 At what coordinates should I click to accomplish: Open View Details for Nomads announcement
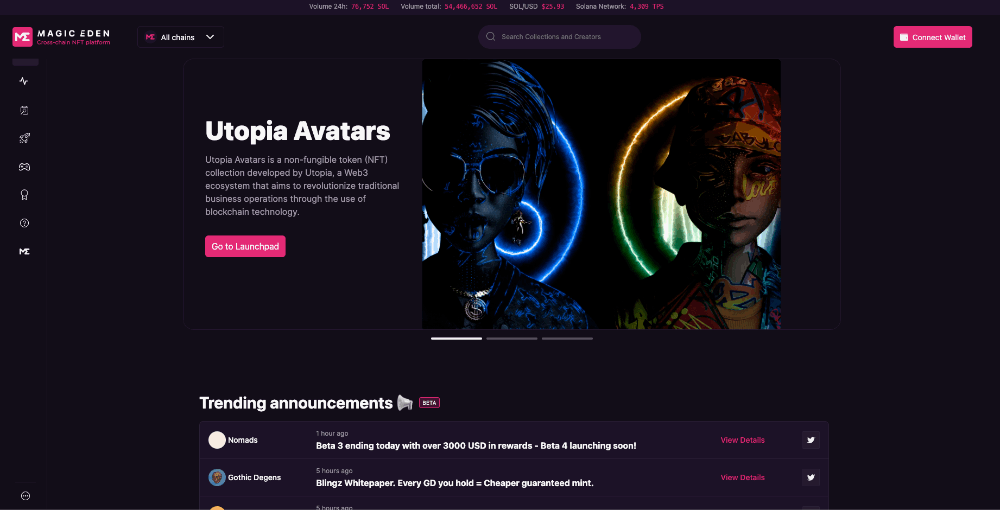[x=742, y=440]
